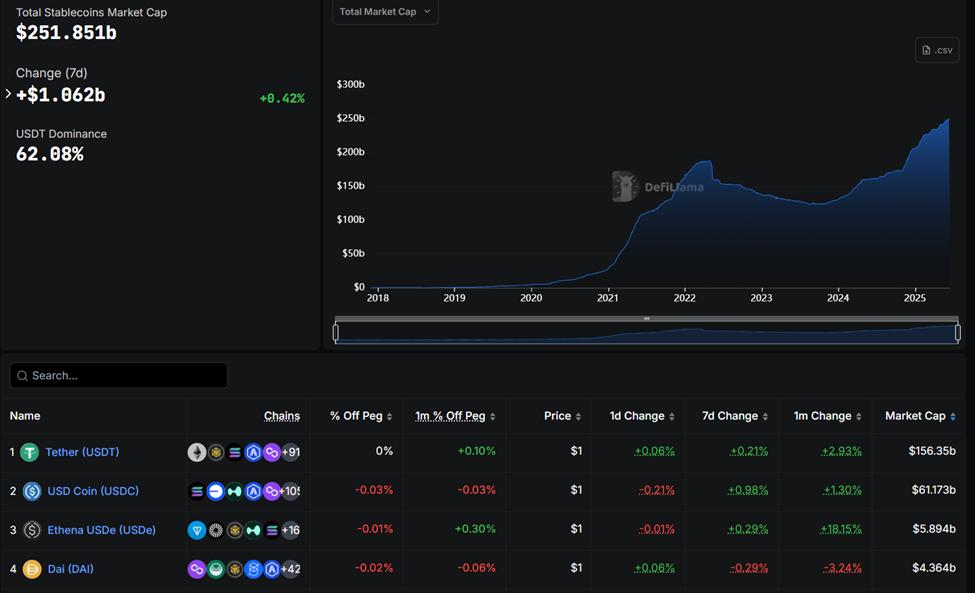Click the Arbitrum chain icon on Tether's row
Screen dimensions: 975x593
[254, 452]
